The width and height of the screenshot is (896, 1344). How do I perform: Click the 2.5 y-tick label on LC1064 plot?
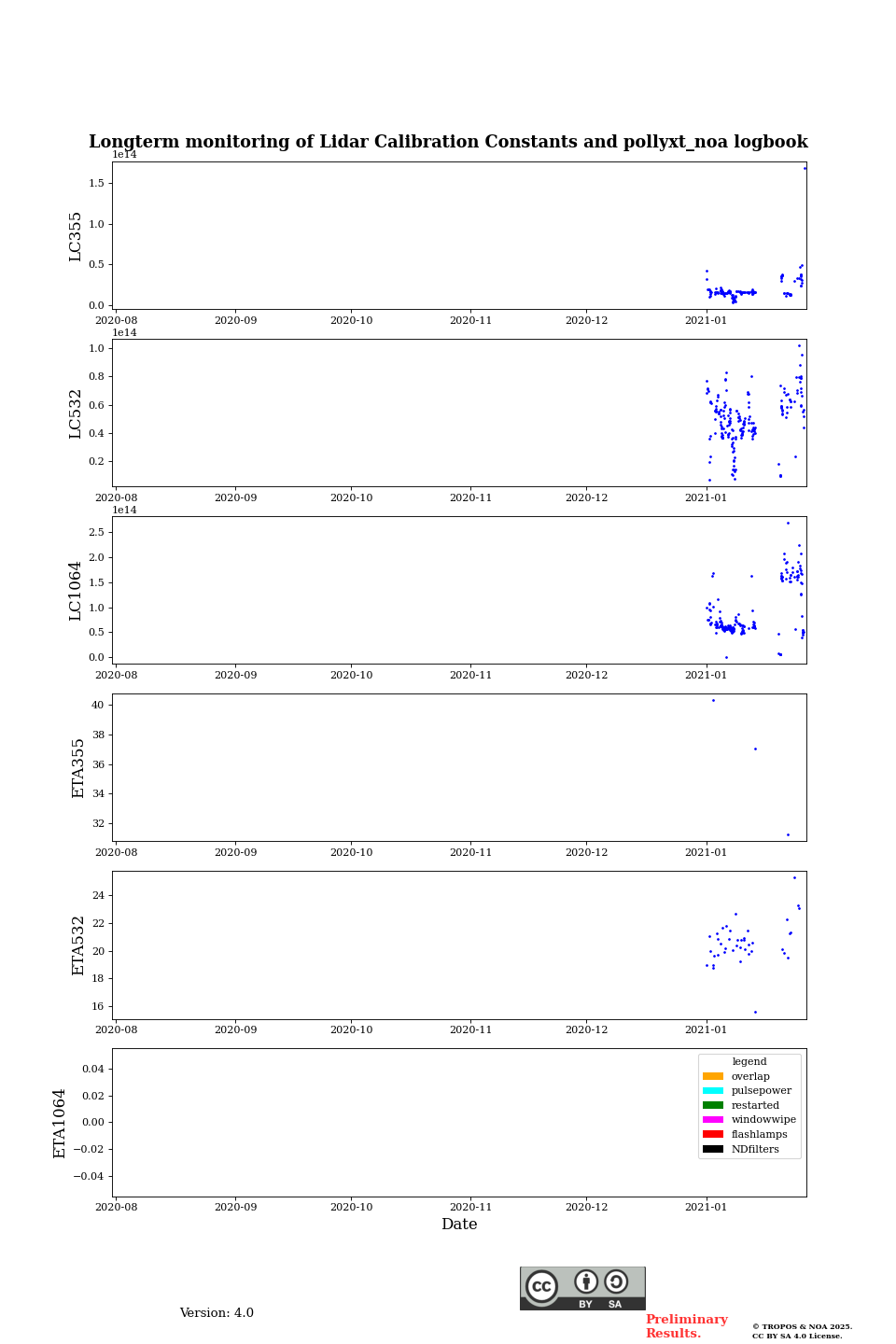(96, 532)
